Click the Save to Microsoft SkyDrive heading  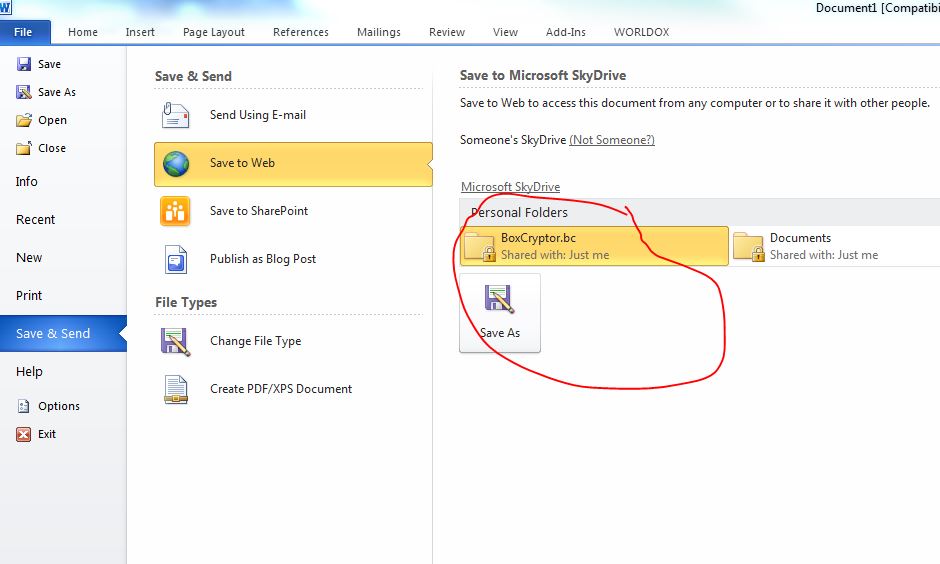[543, 76]
